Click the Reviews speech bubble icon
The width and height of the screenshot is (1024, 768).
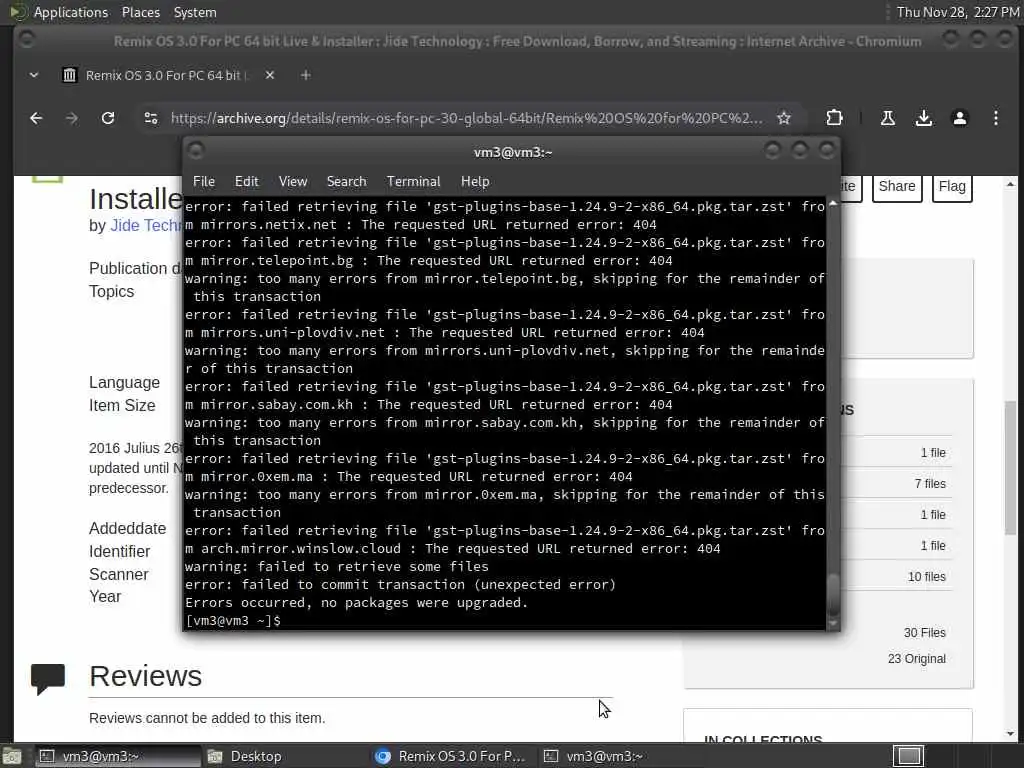[48, 679]
